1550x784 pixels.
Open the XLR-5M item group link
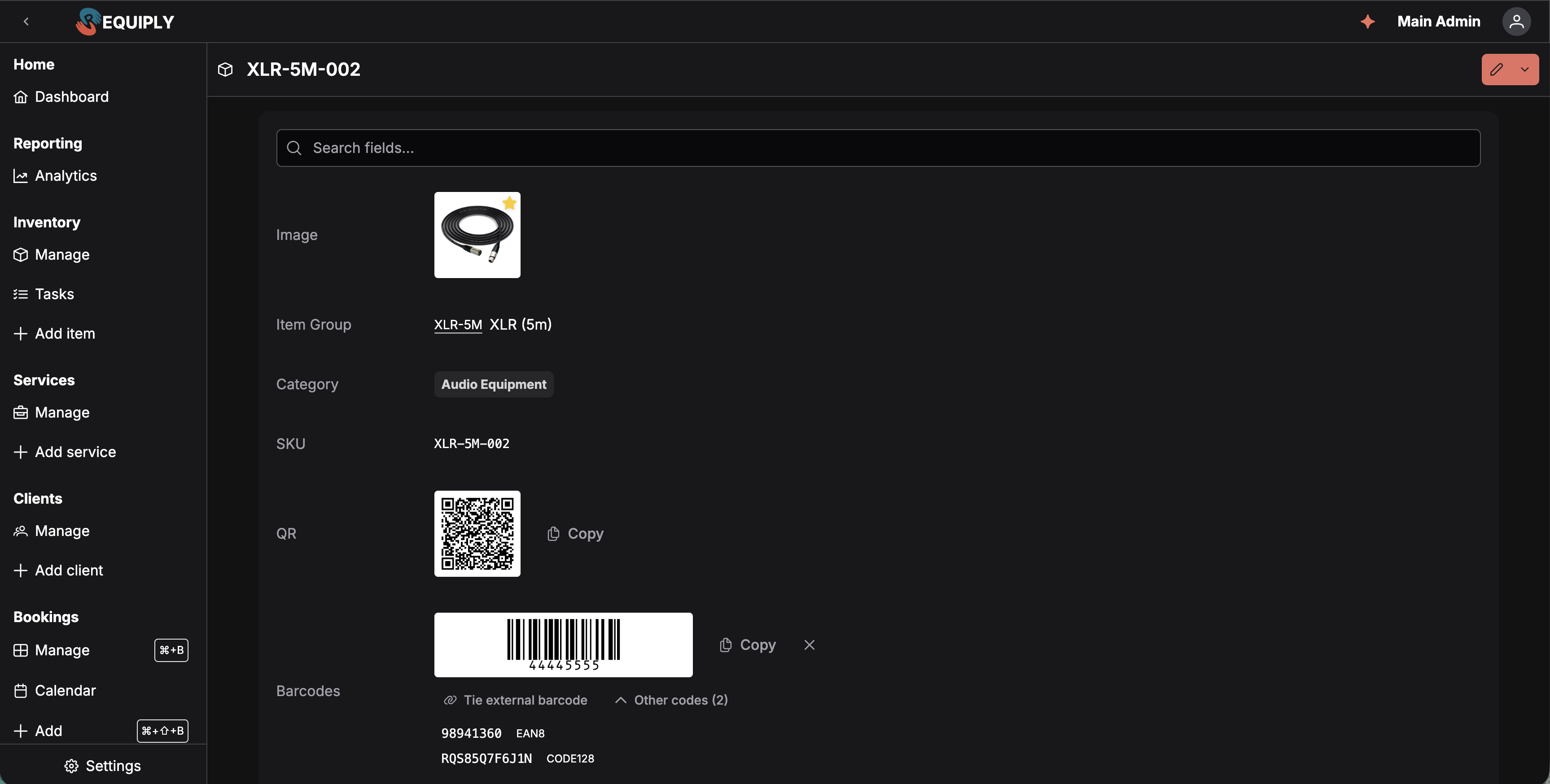(x=458, y=325)
